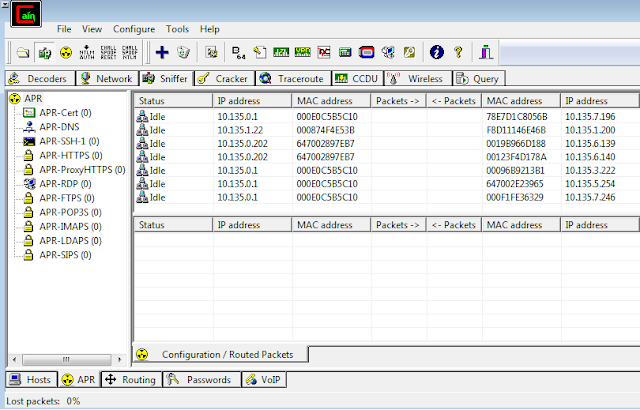The image size is (640, 410).
Task: Select APR-SIPS (0) tree item
Action: (x=65, y=255)
